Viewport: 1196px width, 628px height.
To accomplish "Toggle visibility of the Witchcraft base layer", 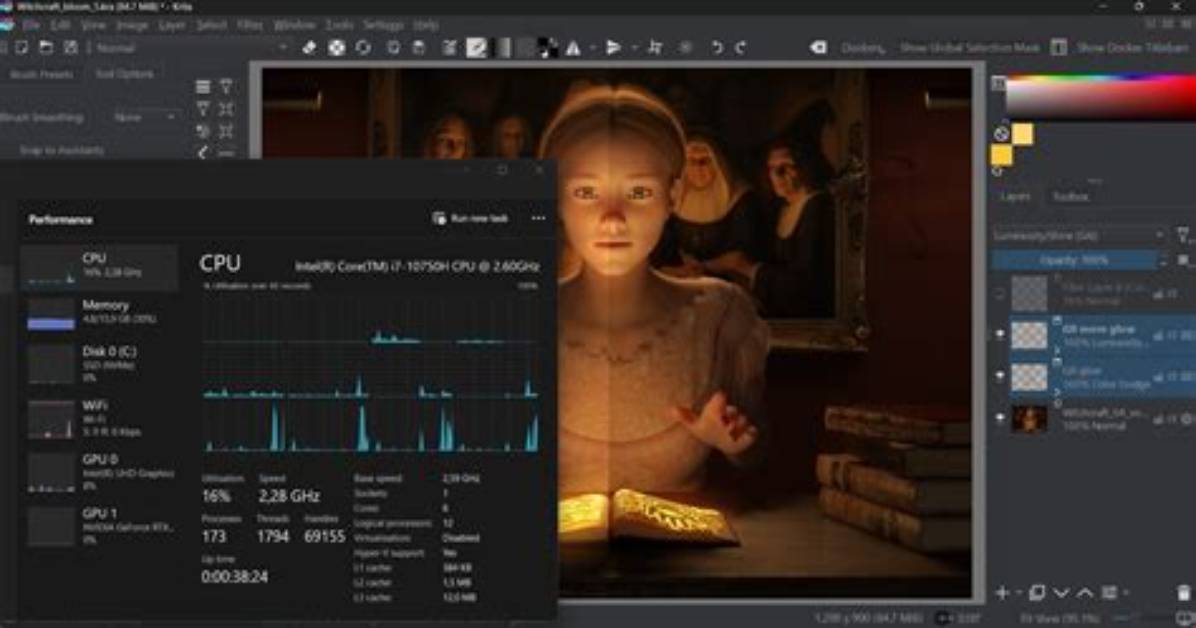I will point(1000,418).
